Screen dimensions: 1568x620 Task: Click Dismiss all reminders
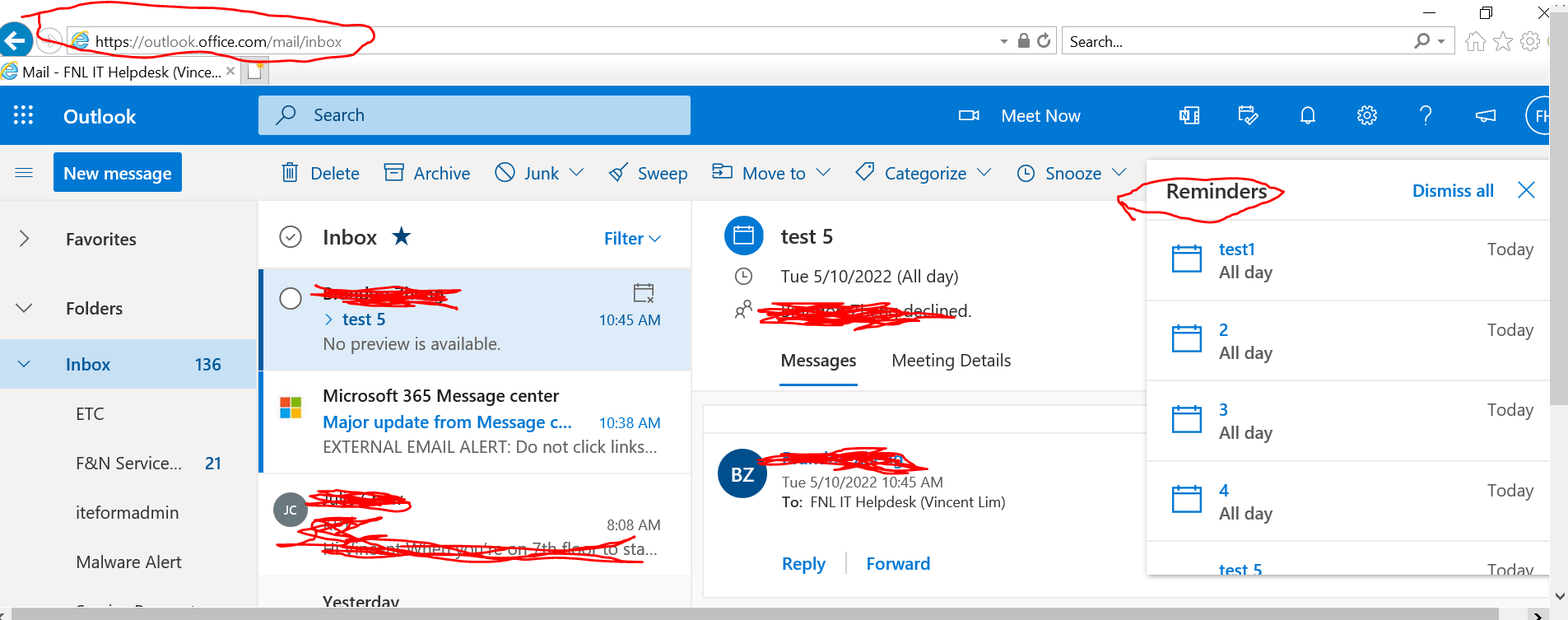(x=1453, y=190)
